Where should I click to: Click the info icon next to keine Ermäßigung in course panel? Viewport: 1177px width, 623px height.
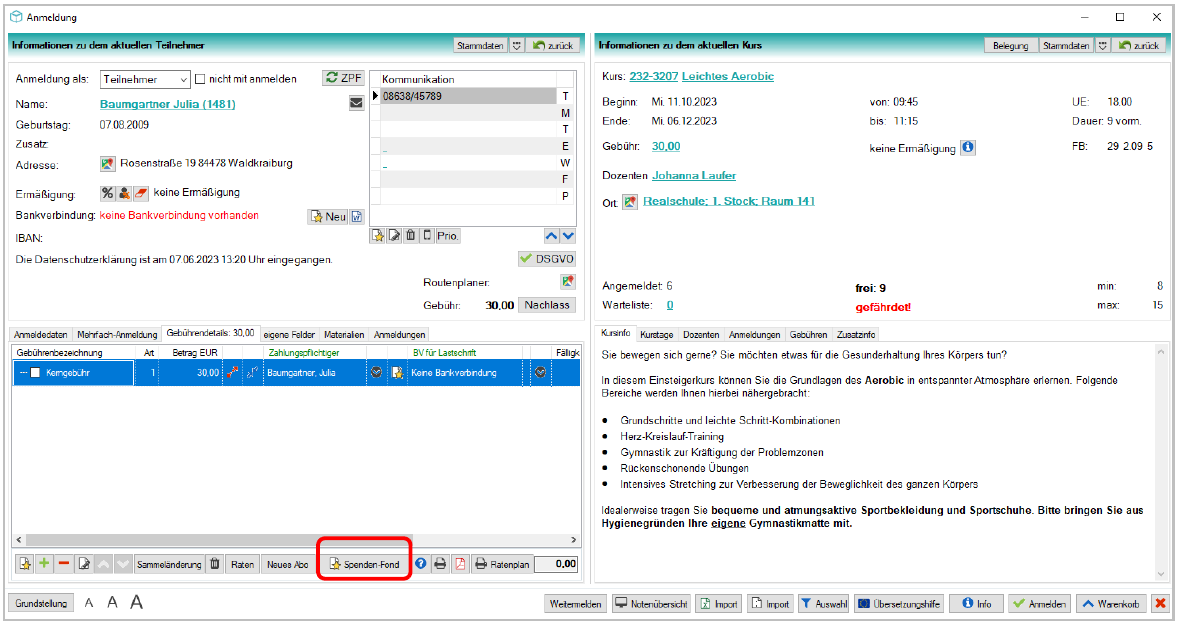click(968, 147)
